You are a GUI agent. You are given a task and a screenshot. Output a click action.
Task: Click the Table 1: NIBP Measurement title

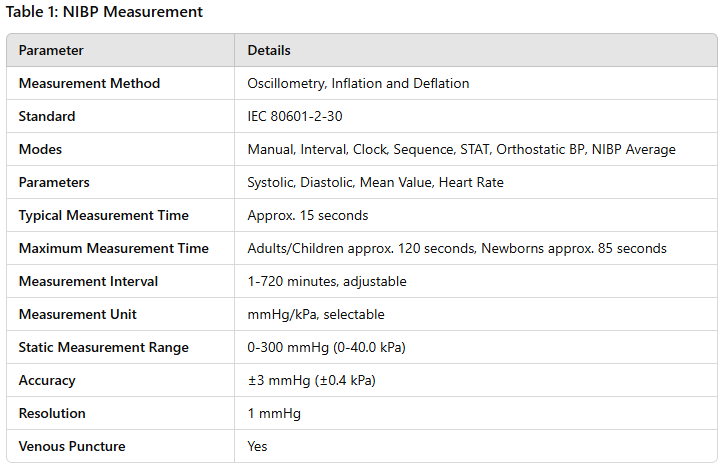[x=104, y=11]
